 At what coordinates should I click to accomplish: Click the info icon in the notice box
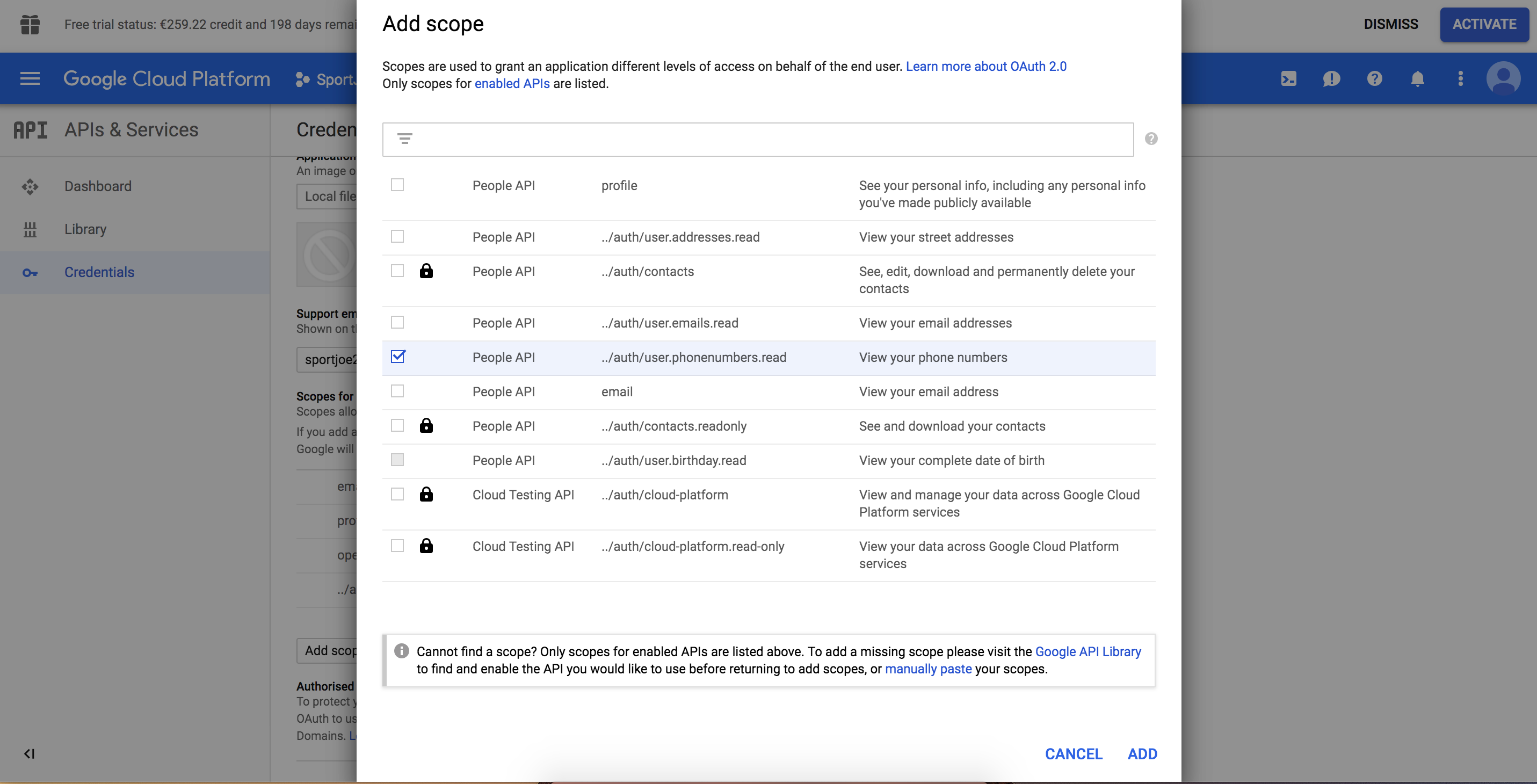coord(402,651)
